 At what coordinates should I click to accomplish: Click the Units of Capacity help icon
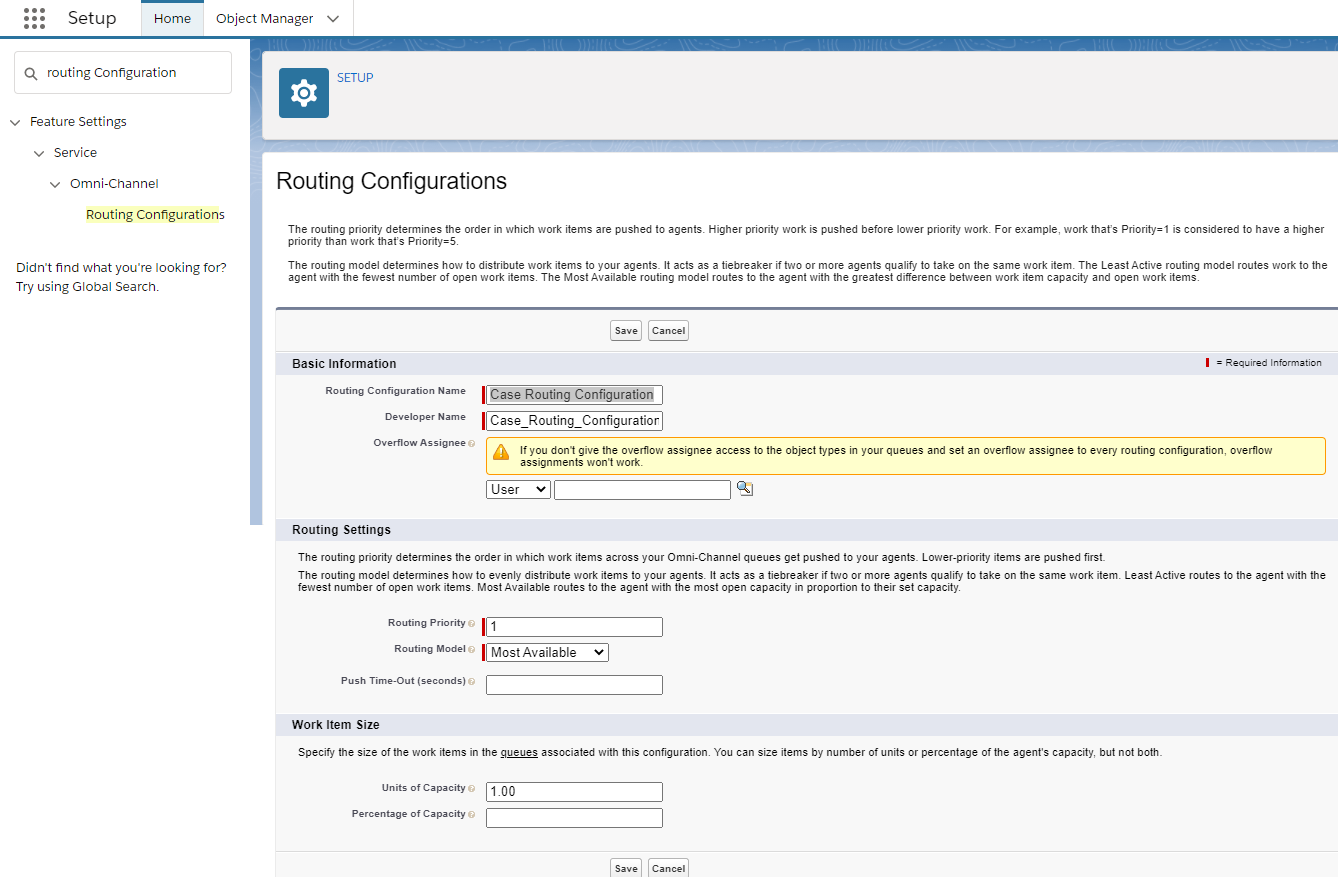473,789
